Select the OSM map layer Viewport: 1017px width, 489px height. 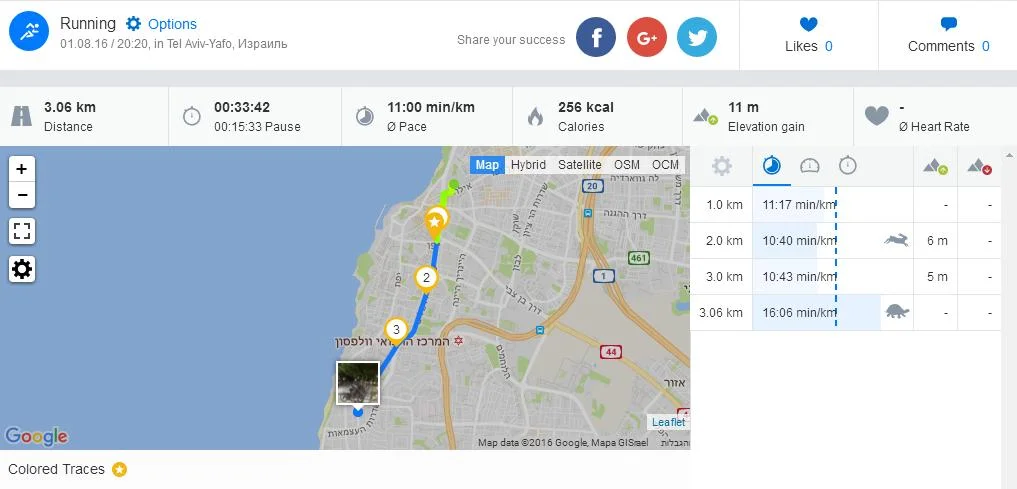click(627, 165)
